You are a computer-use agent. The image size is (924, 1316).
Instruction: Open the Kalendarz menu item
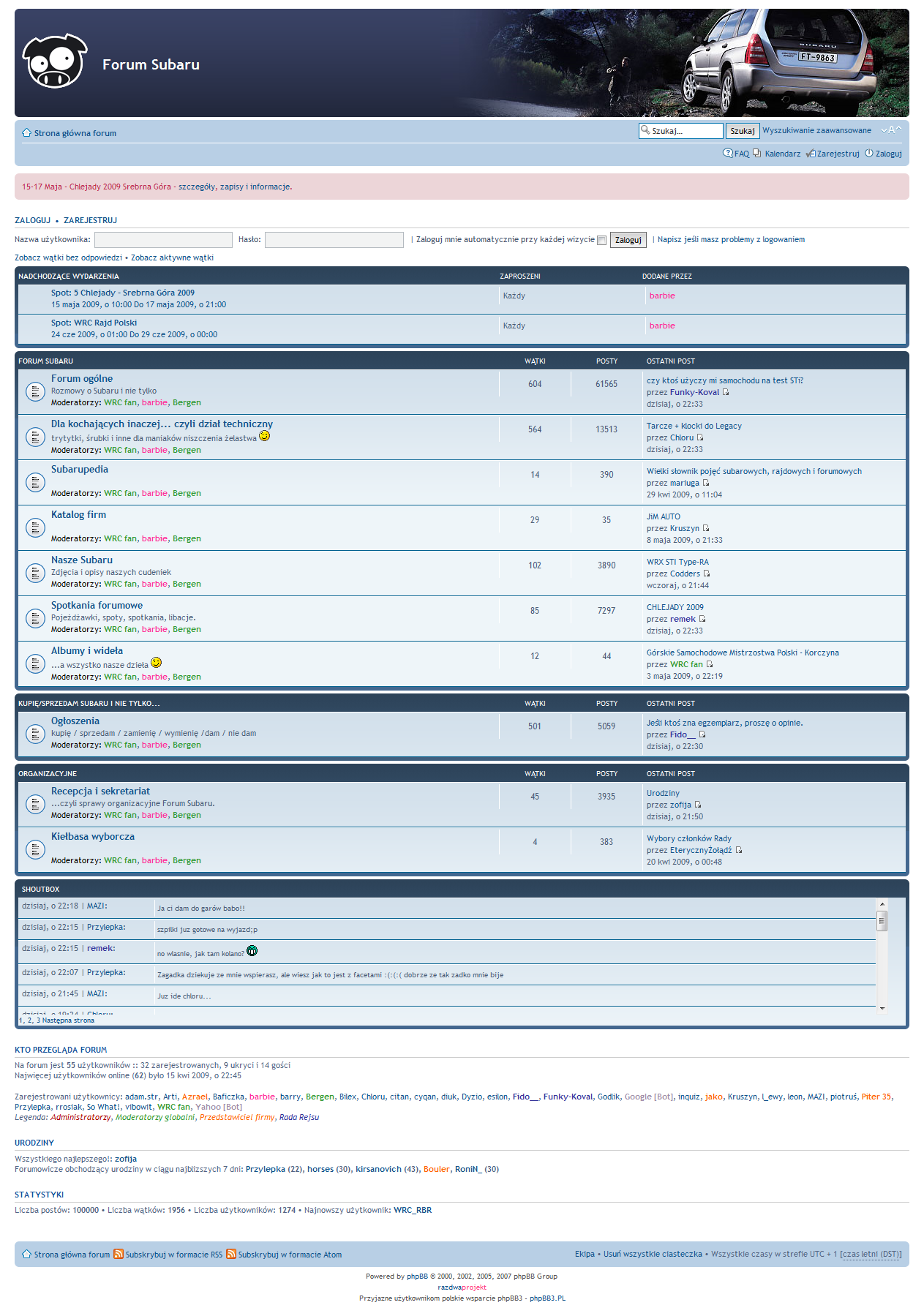point(782,154)
